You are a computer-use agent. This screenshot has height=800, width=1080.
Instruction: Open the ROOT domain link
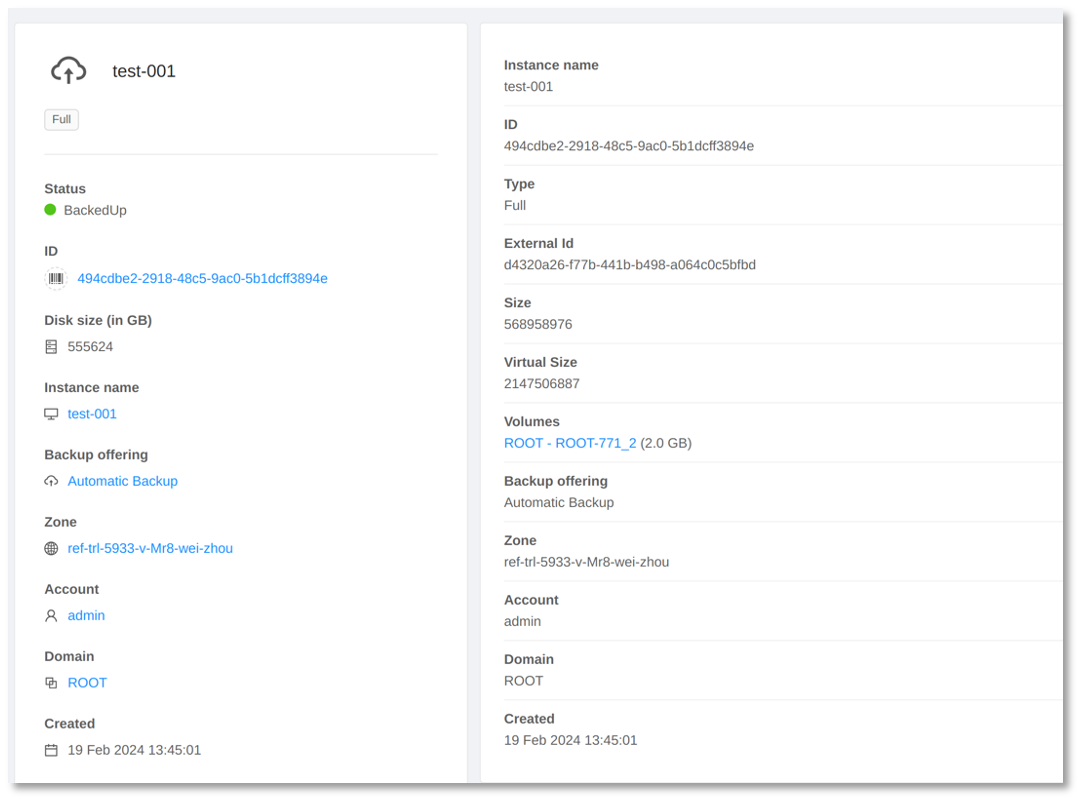(87, 683)
